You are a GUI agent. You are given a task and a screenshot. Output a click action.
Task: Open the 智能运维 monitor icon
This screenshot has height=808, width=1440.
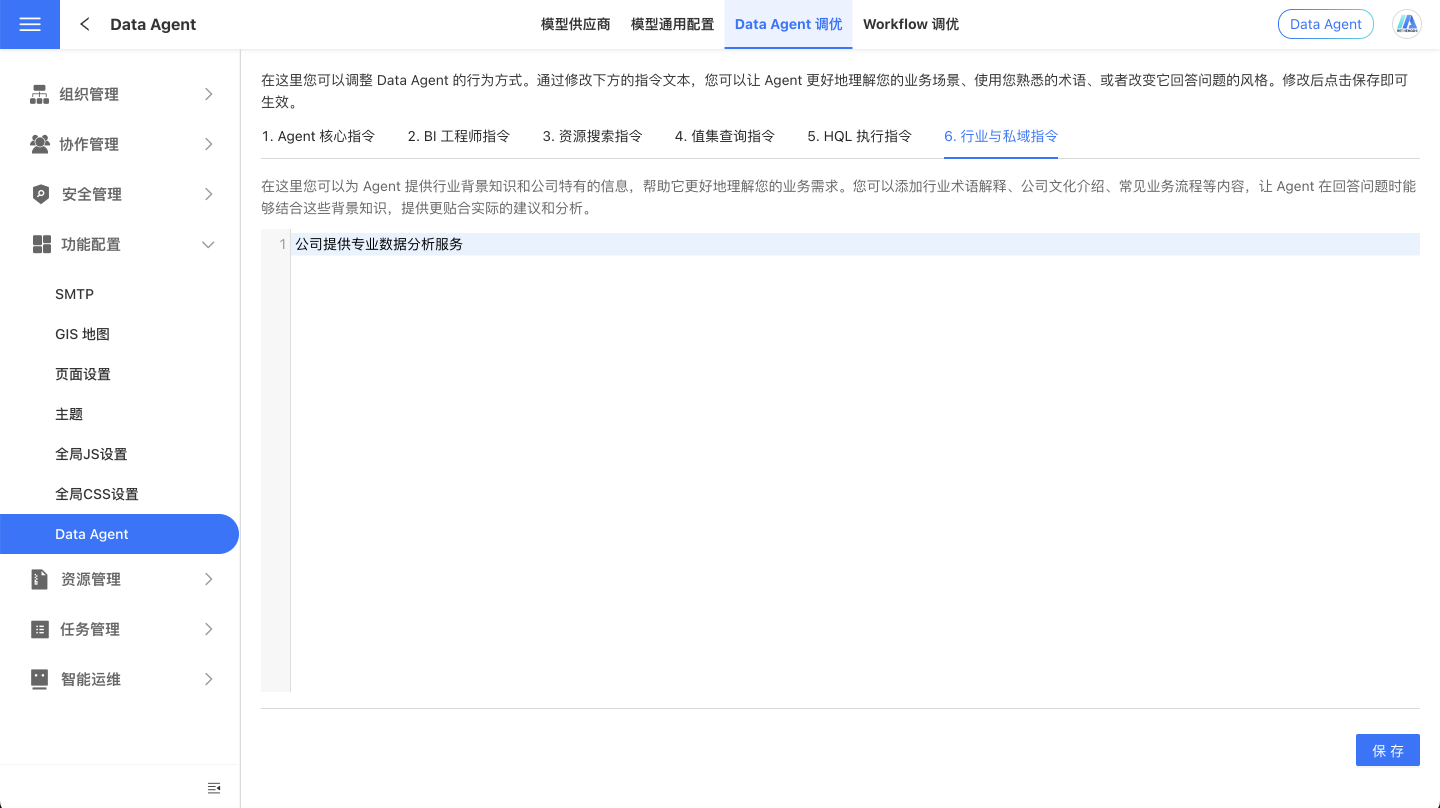(38, 679)
